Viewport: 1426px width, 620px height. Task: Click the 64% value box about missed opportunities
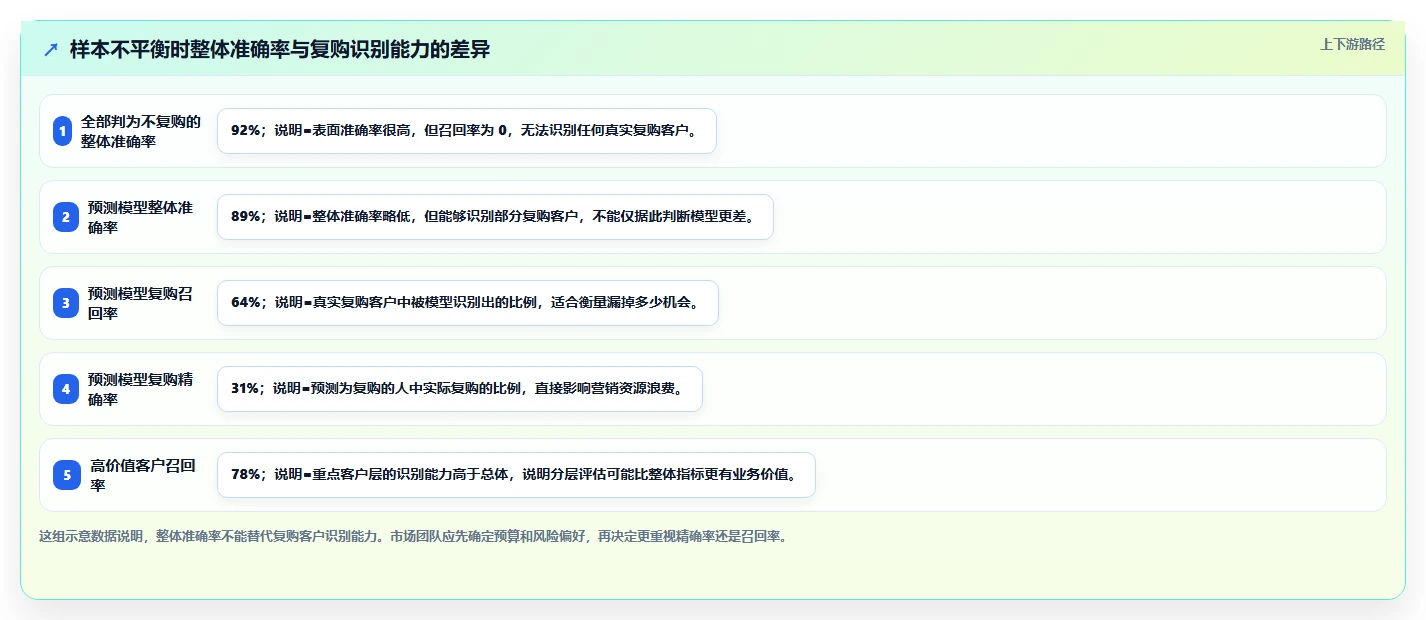tap(468, 303)
